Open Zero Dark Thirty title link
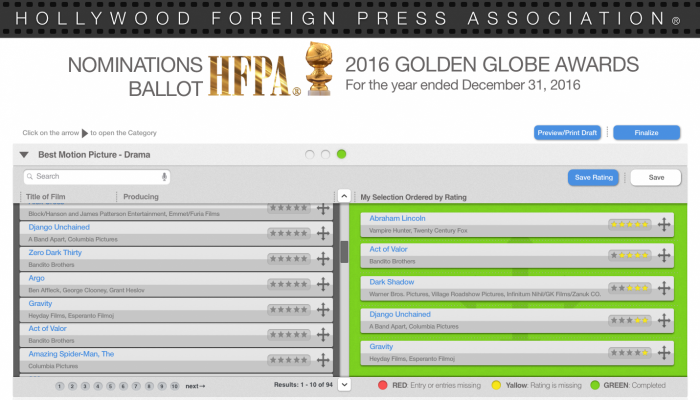Viewport: 700px width, 400px height. coord(55,253)
